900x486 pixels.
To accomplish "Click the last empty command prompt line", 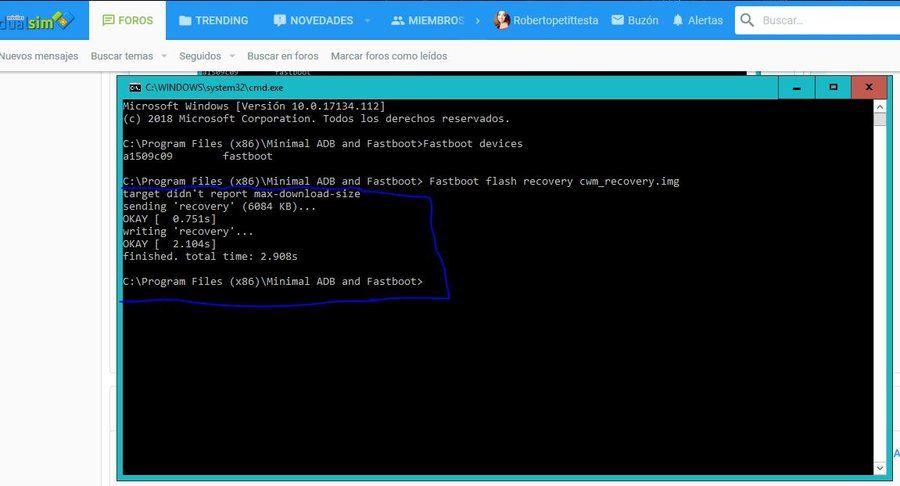I will coord(273,282).
